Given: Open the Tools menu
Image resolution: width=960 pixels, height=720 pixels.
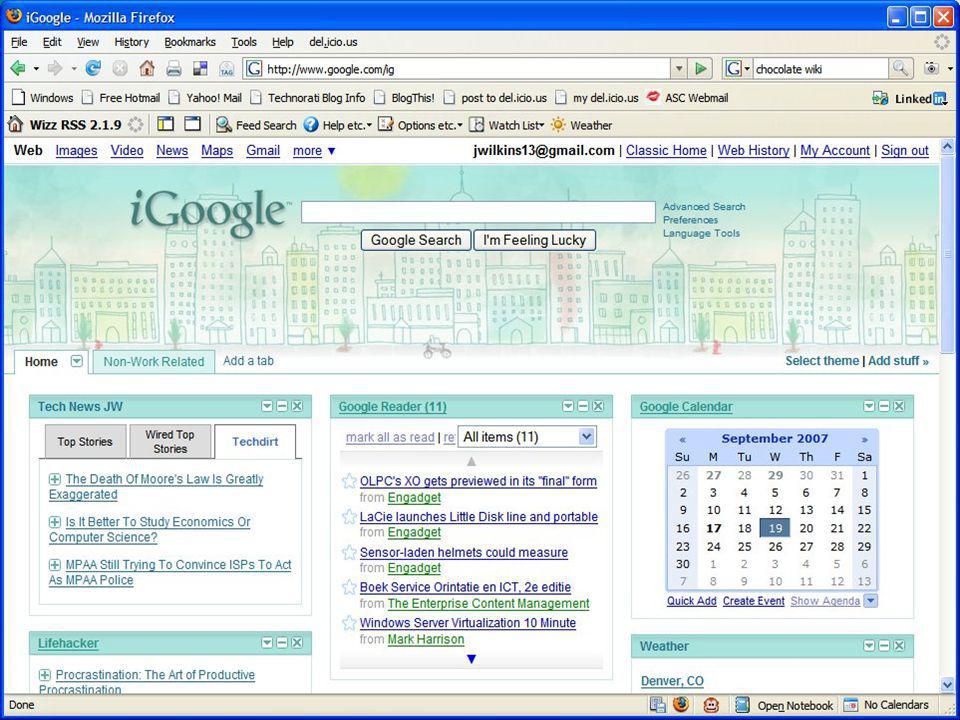Looking at the screenshot, I should [x=244, y=42].
